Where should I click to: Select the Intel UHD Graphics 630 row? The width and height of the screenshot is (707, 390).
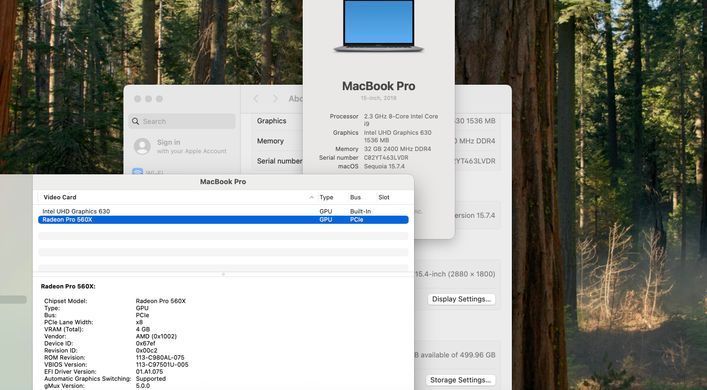pyautogui.click(x=223, y=211)
